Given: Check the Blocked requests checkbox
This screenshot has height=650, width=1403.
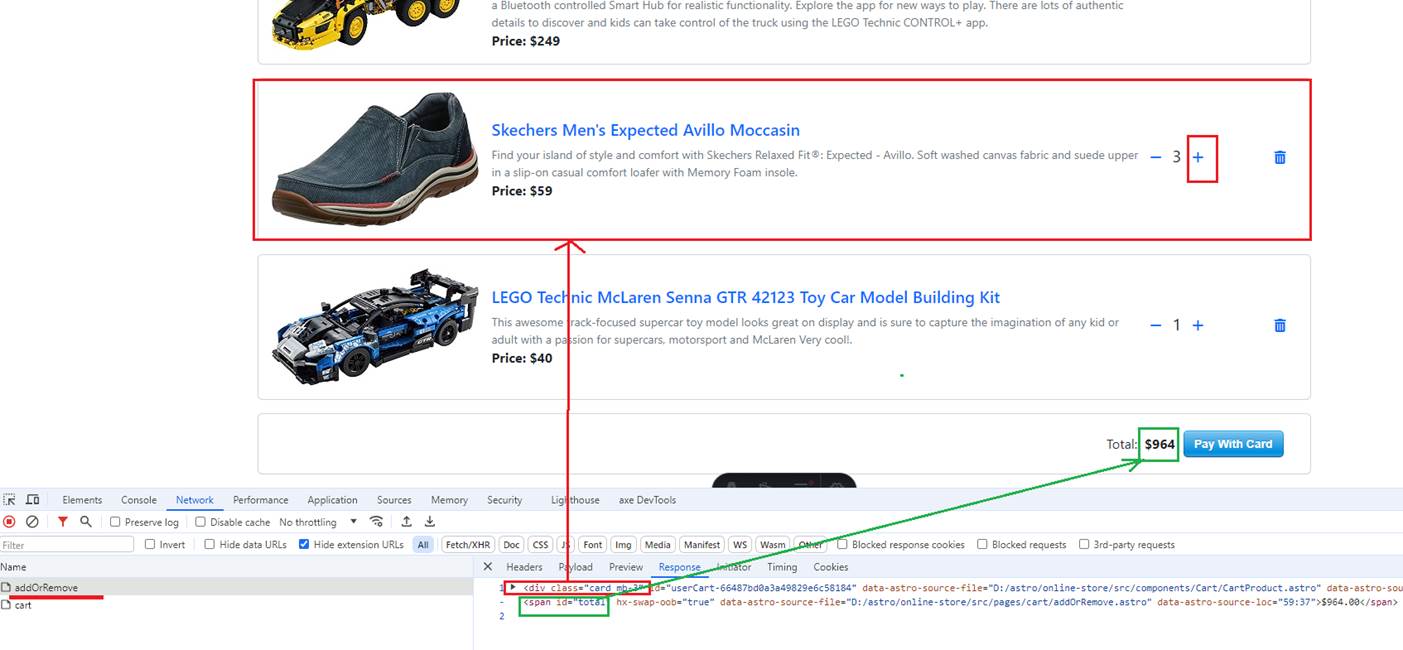Looking at the screenshot, I should [x=983, y=545].
